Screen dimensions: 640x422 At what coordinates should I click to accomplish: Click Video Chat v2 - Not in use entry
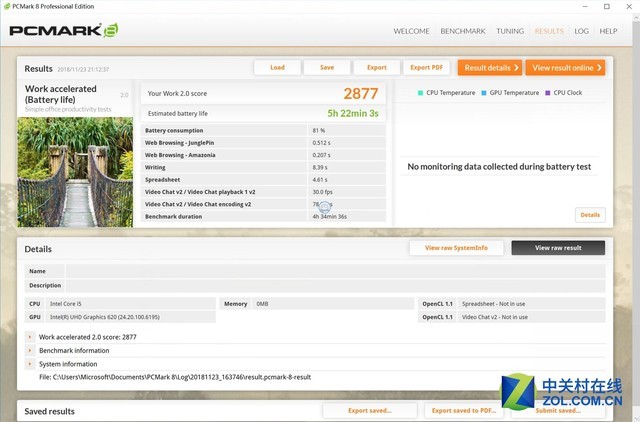click(x=495, y=317)
